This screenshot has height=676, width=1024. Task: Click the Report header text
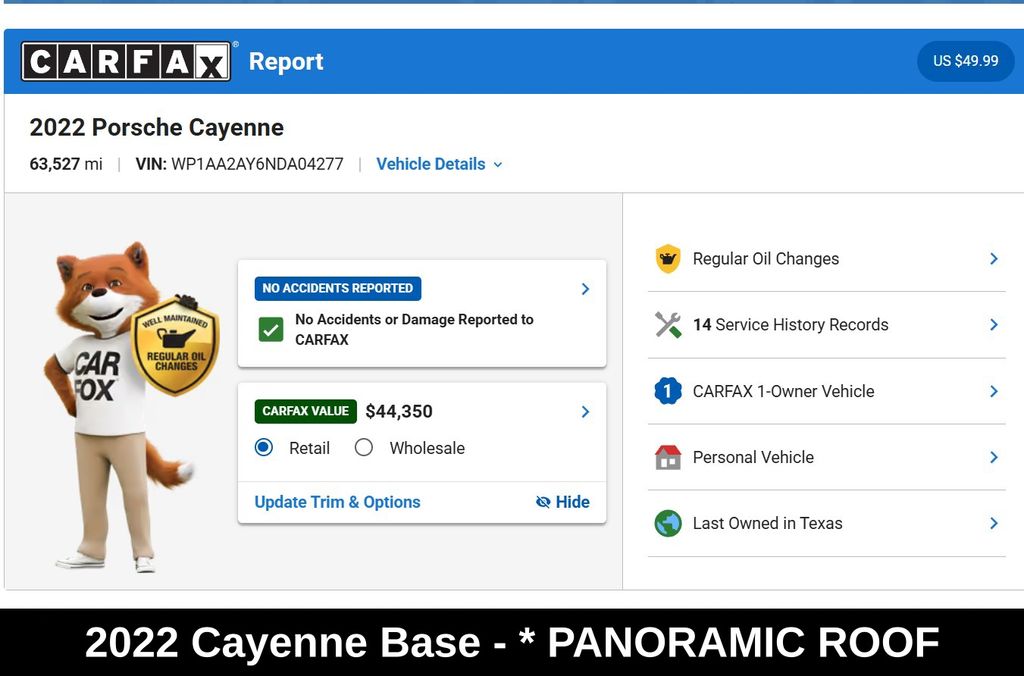tap(286, 61)
